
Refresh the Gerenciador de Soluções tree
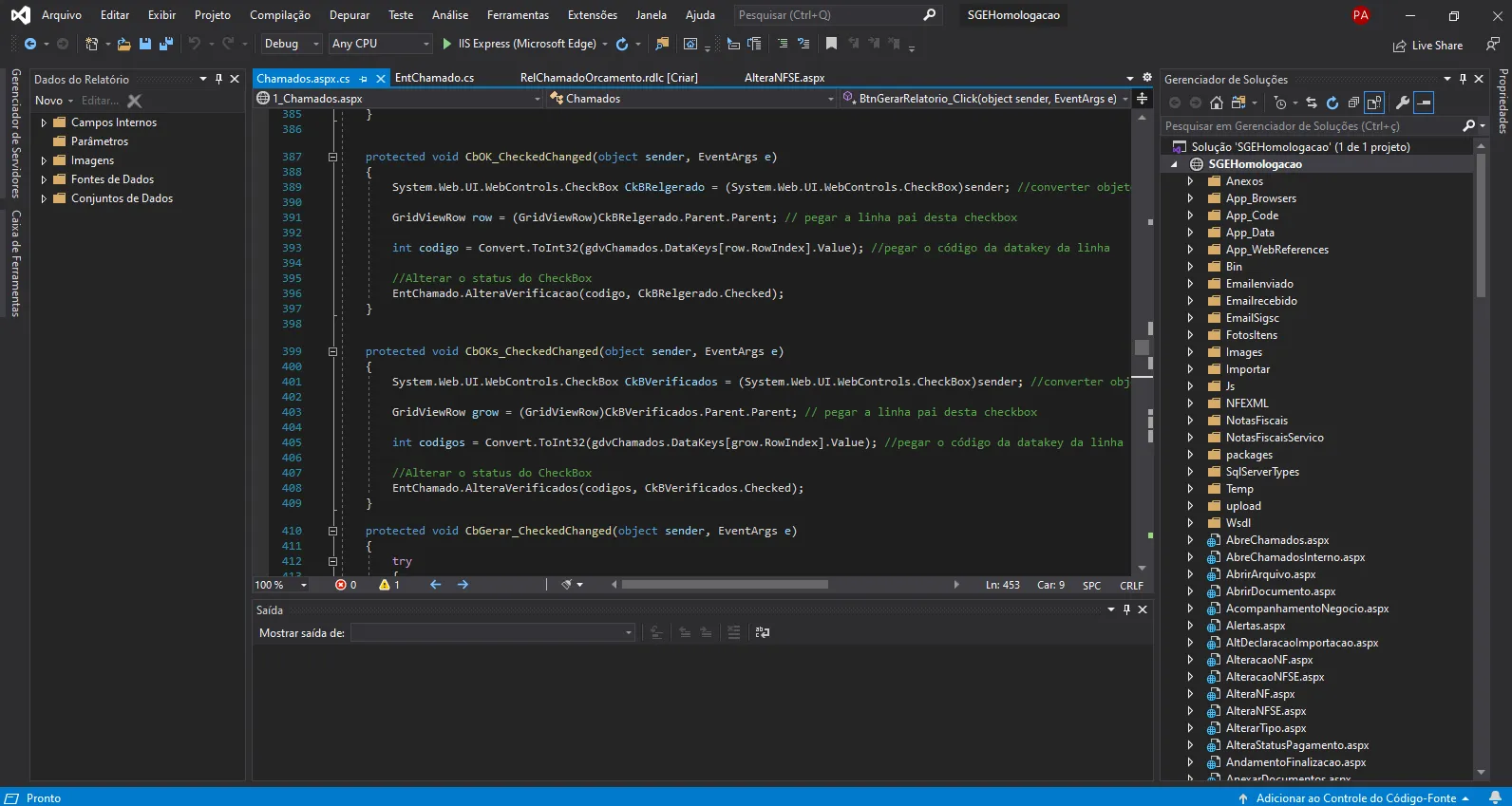(x=1332, y=103)
